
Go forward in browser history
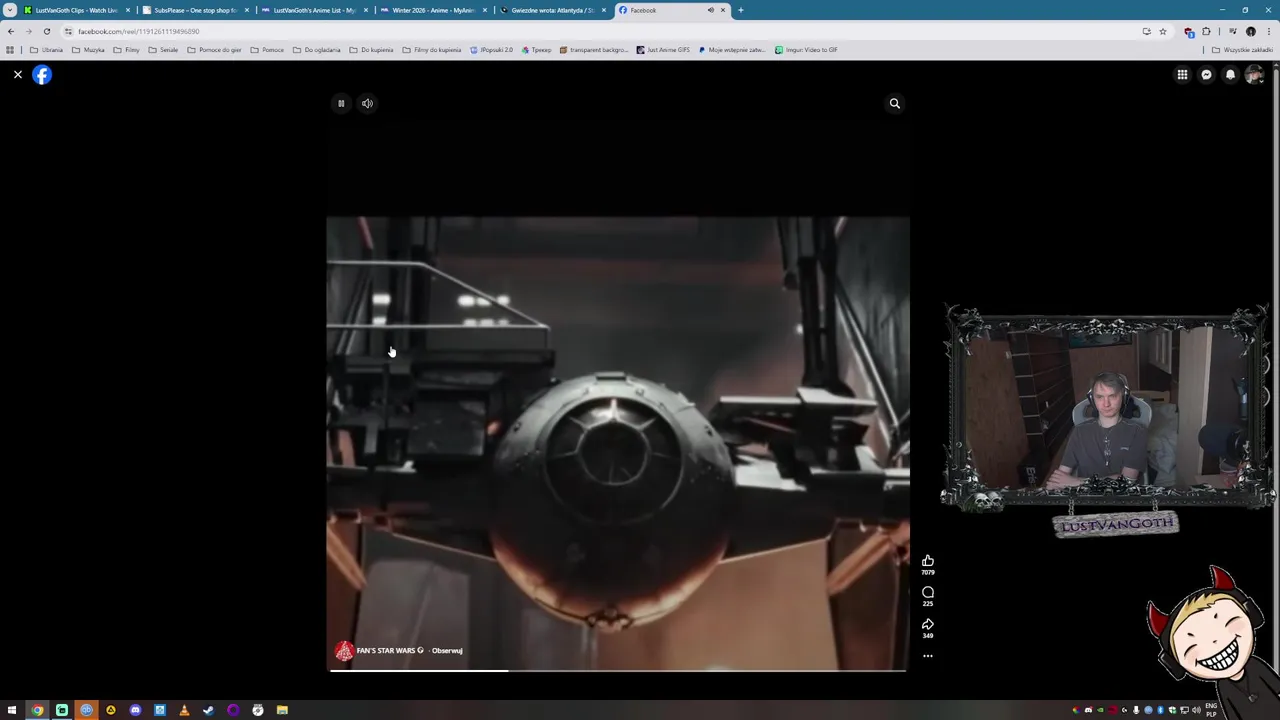pyautogui.click(x=28, y=31)
